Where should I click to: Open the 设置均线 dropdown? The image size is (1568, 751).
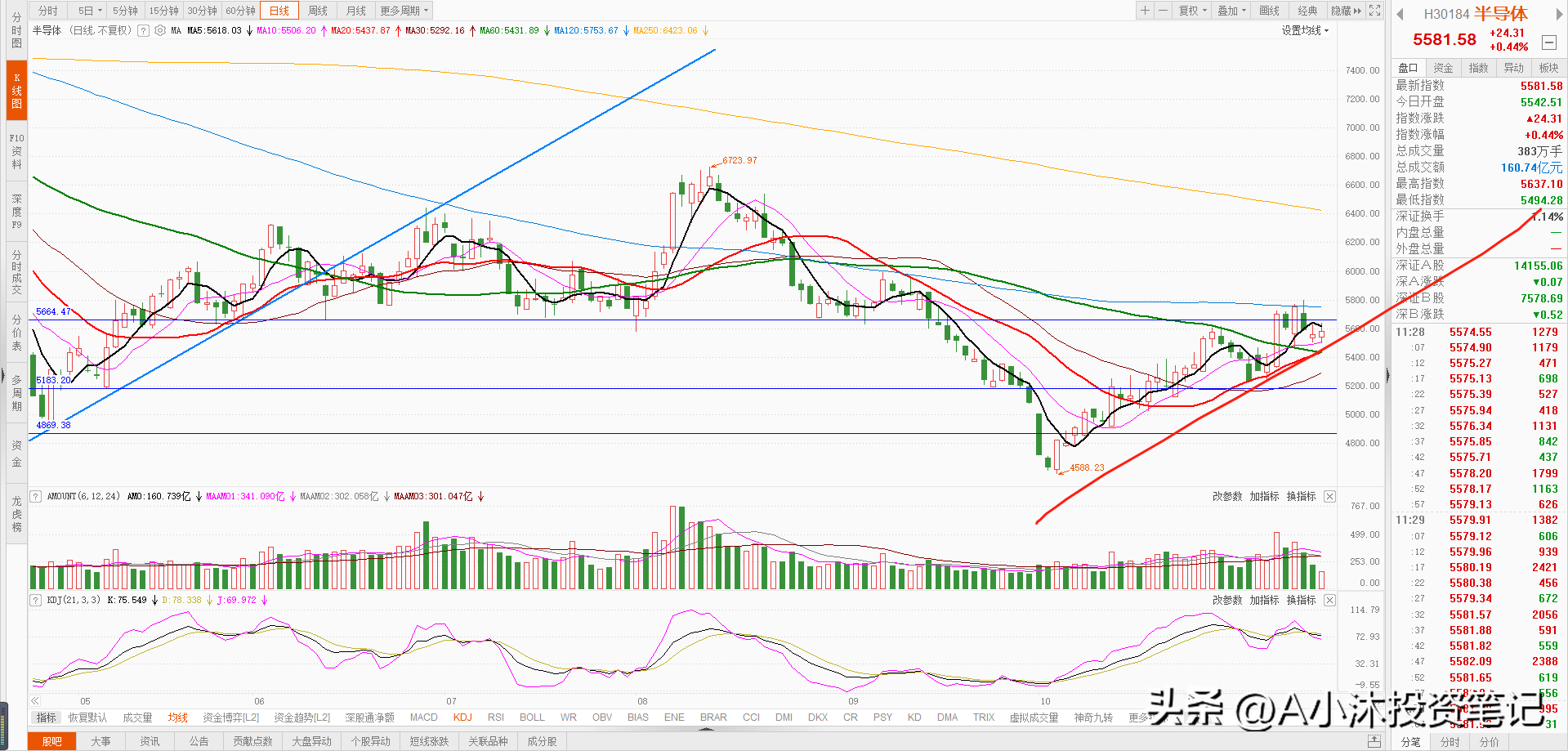pos(1305,30)
